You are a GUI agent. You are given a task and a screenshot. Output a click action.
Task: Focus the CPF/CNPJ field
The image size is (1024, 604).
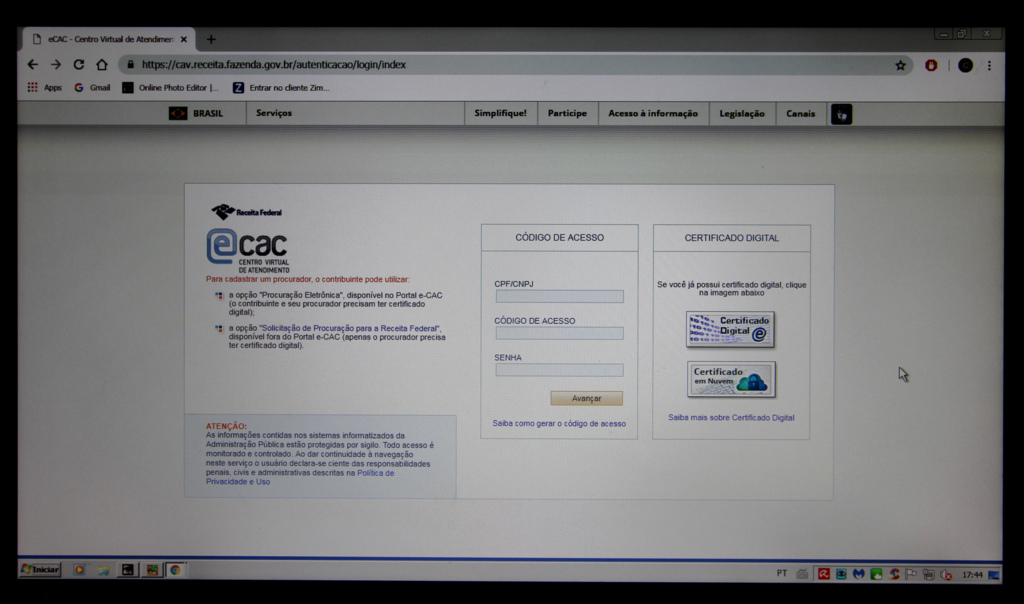[x=559, y=296]
